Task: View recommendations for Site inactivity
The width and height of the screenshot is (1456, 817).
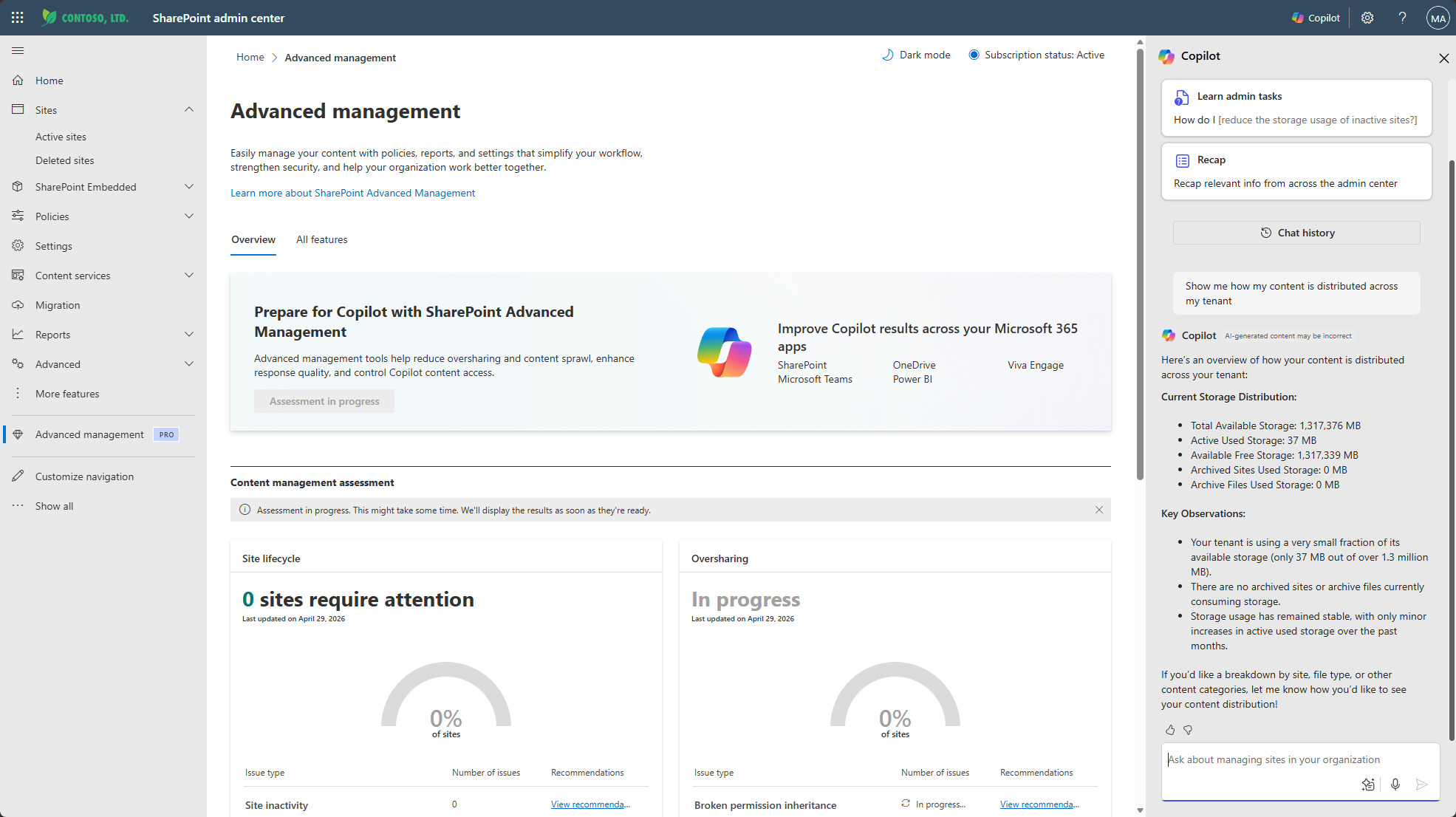Action: pyautogui.click(x=590, y=804)
